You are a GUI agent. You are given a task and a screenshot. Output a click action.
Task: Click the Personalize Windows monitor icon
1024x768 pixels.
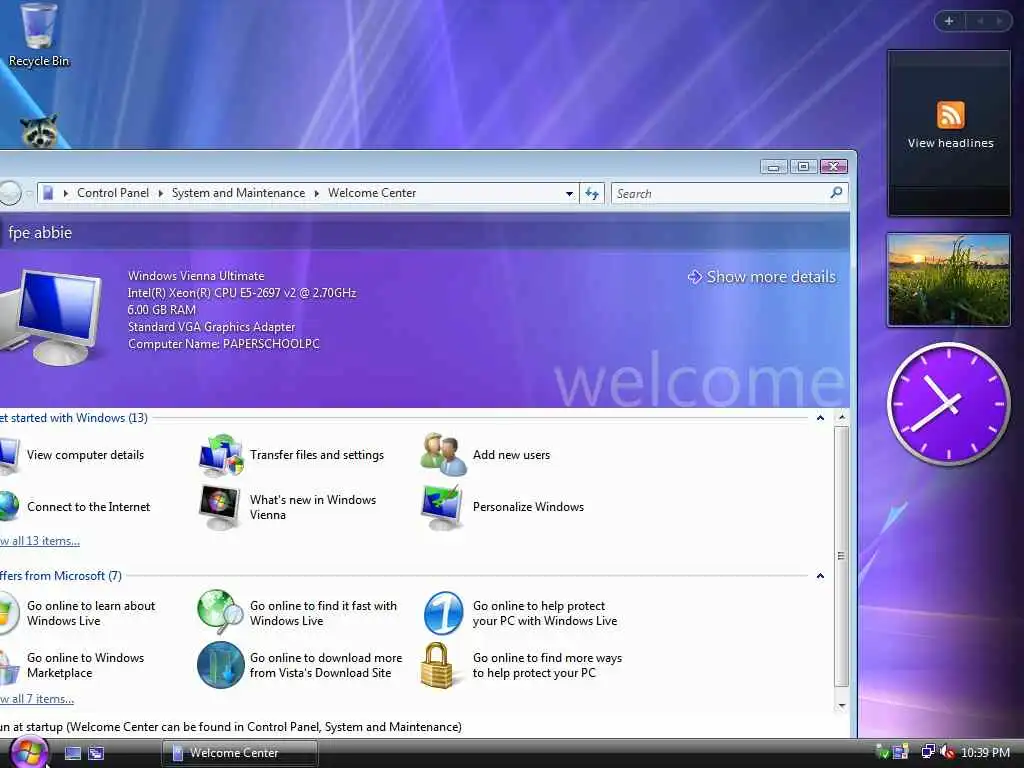point(443,507)
